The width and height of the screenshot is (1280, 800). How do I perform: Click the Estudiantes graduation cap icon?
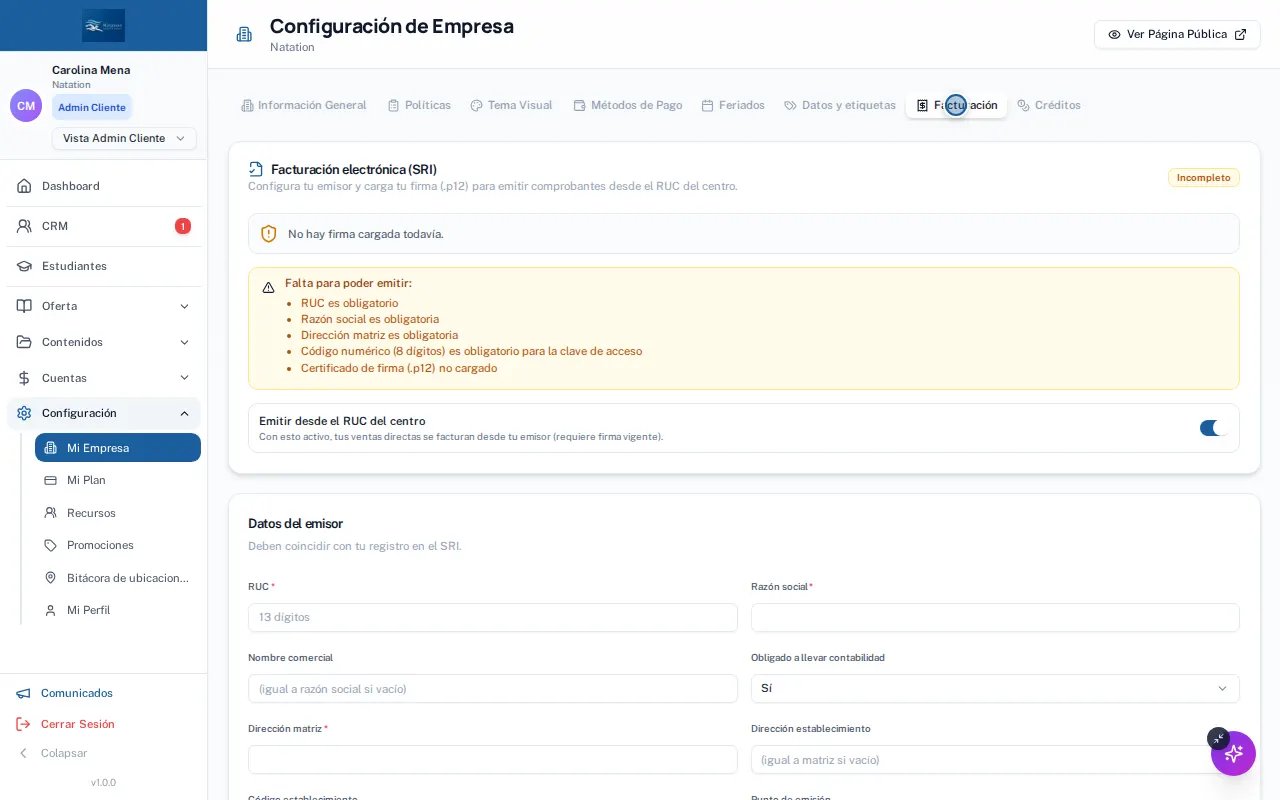tap(24, 266)
